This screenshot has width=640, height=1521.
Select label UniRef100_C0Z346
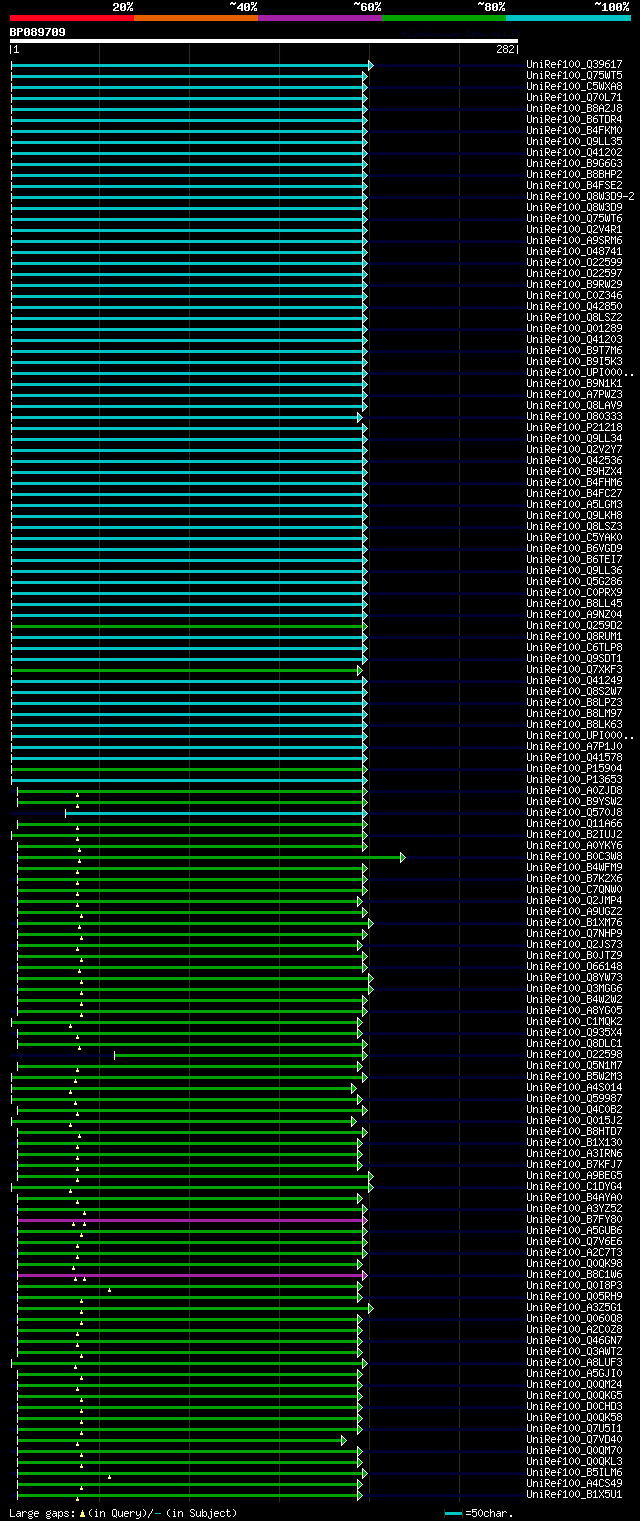[574, 296]
